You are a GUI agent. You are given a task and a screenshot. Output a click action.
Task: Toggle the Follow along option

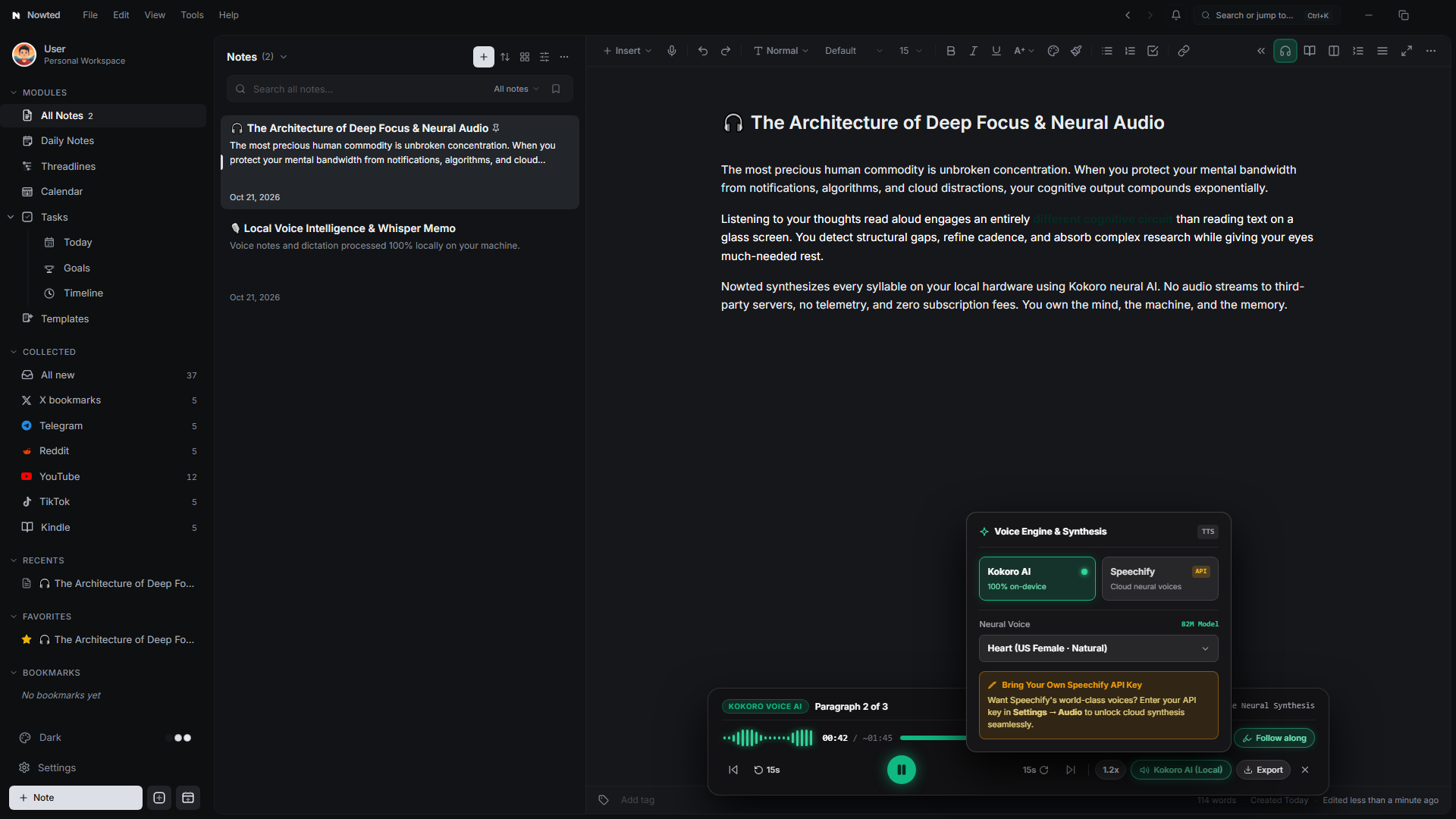[x=1274, y=738]
